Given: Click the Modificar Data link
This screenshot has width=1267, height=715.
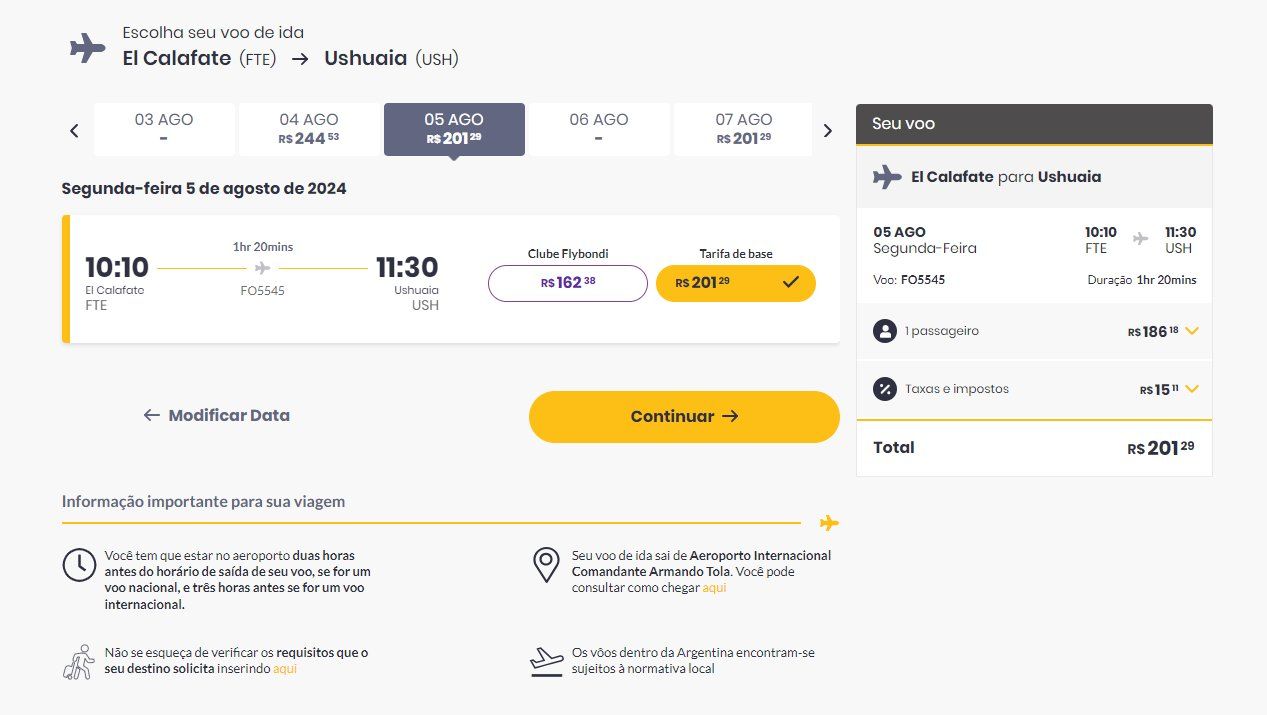Looking at the screenshot, I should (x=216, y=415).
